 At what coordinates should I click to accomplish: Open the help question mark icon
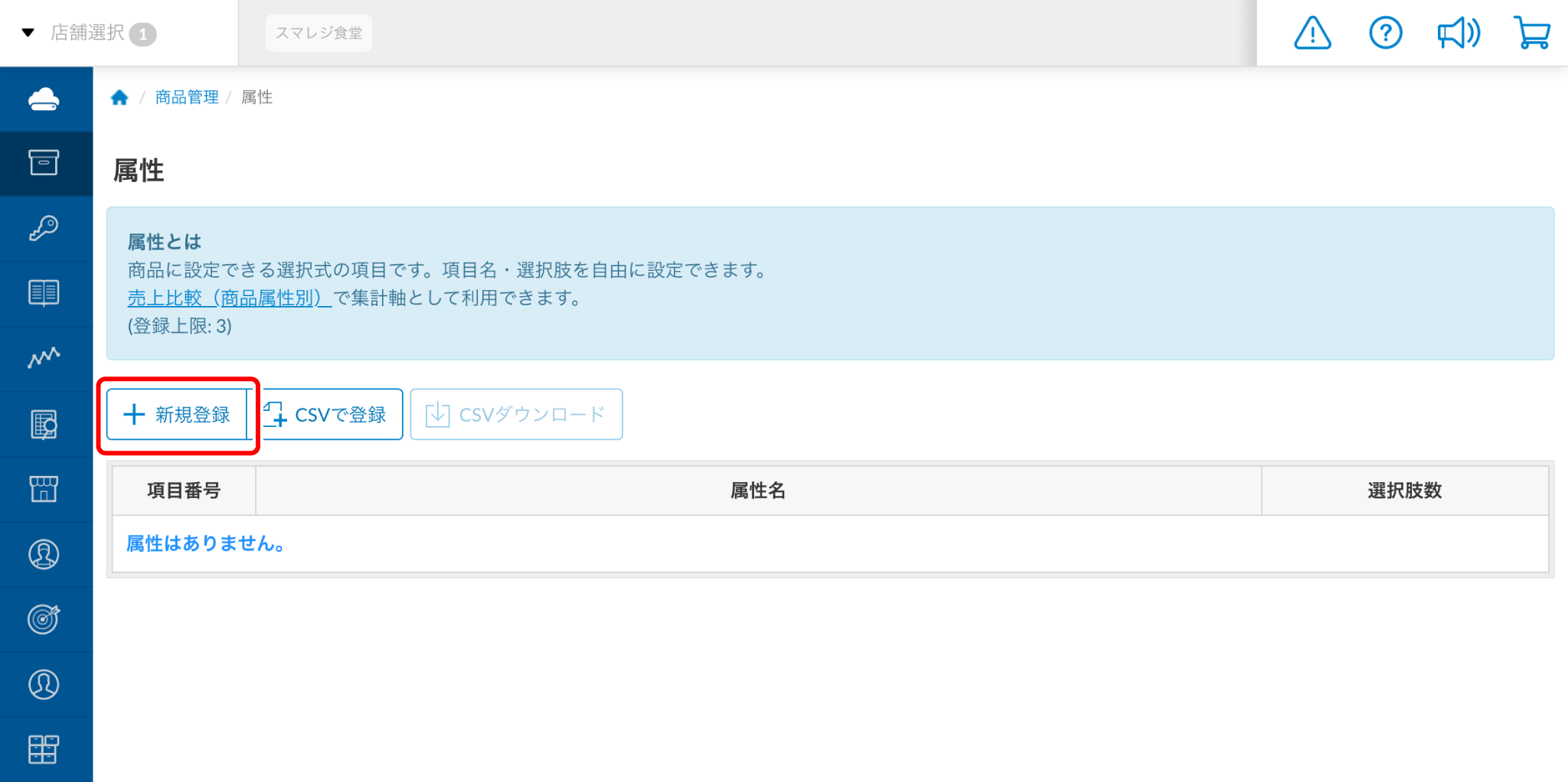click(1386, 33)
